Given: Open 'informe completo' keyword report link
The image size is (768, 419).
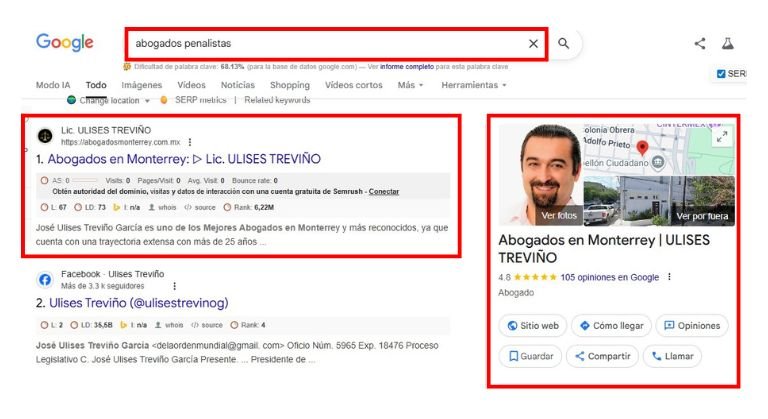Looking at the screenshot, I should [407, 67].
